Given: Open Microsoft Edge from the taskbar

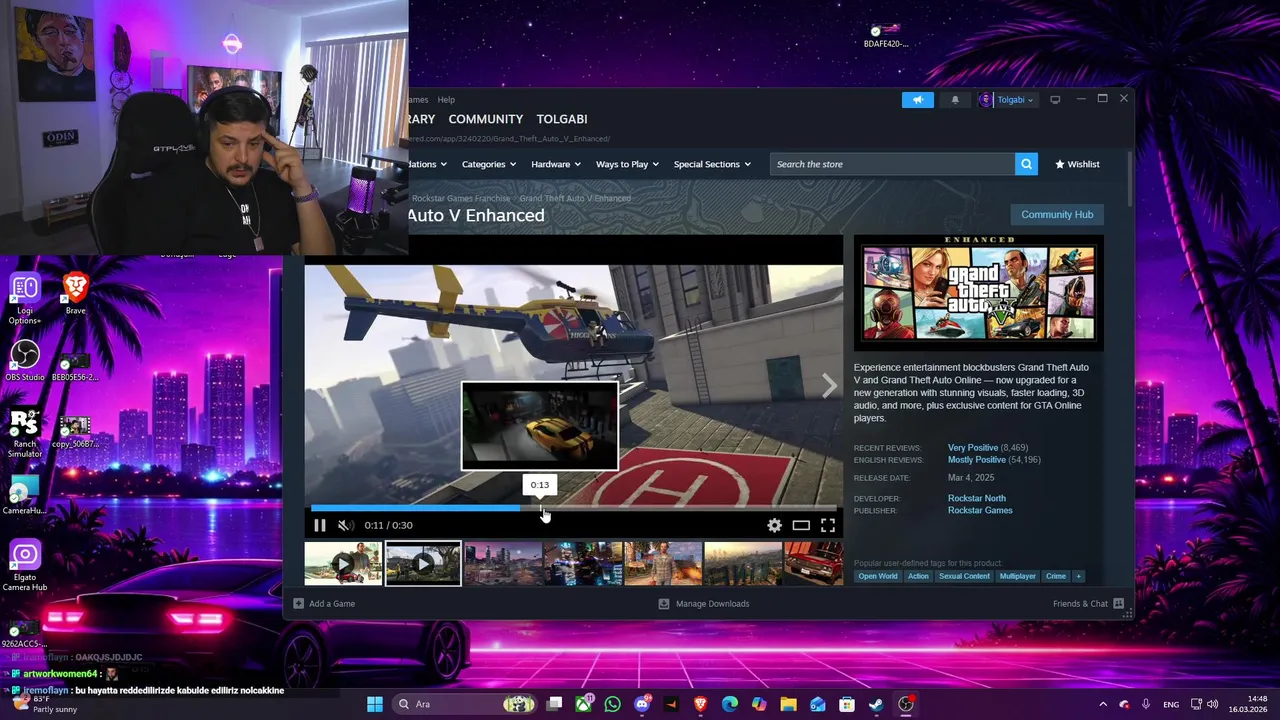Looking at the screenshot, I should 730,704.
